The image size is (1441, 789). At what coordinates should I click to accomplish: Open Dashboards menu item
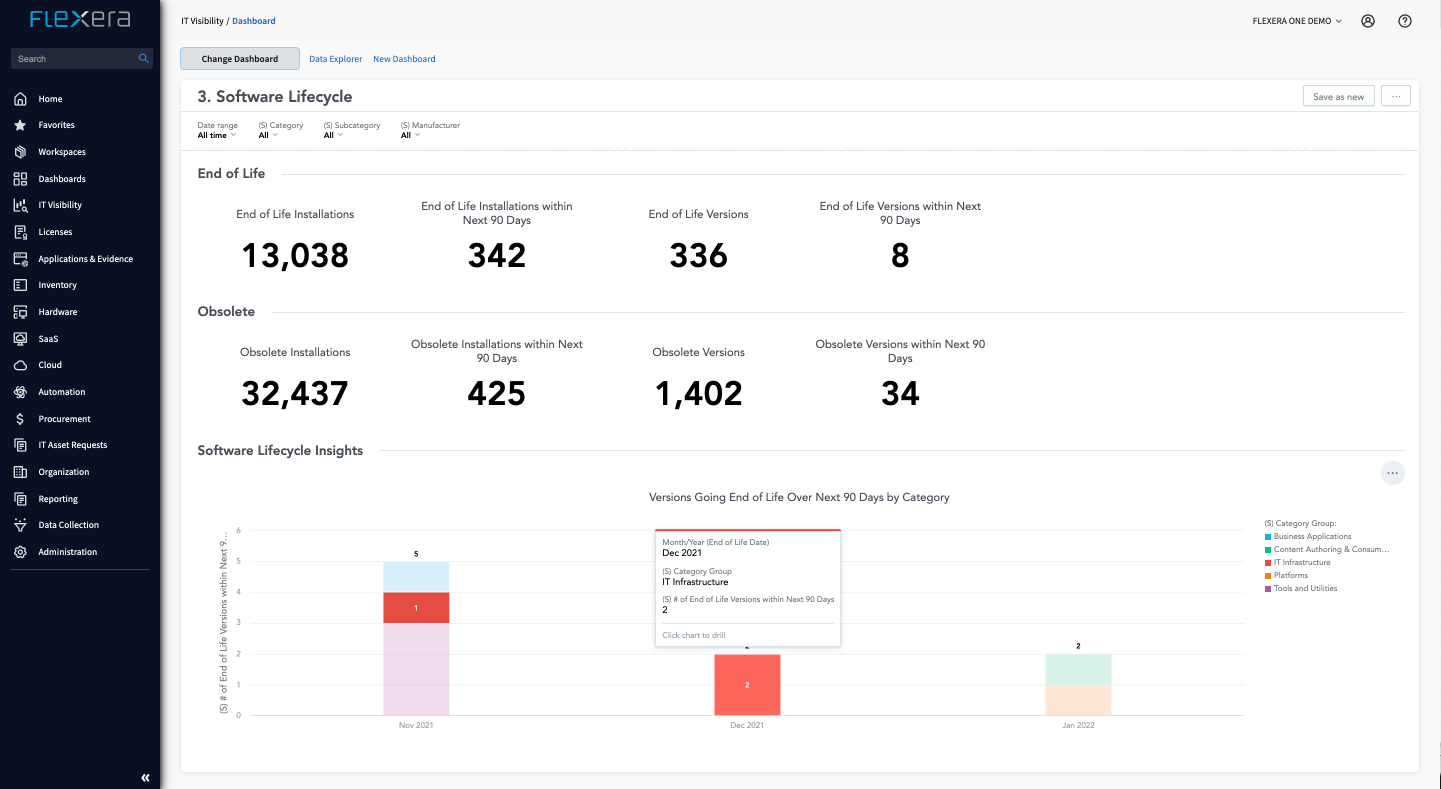(62, 179)
